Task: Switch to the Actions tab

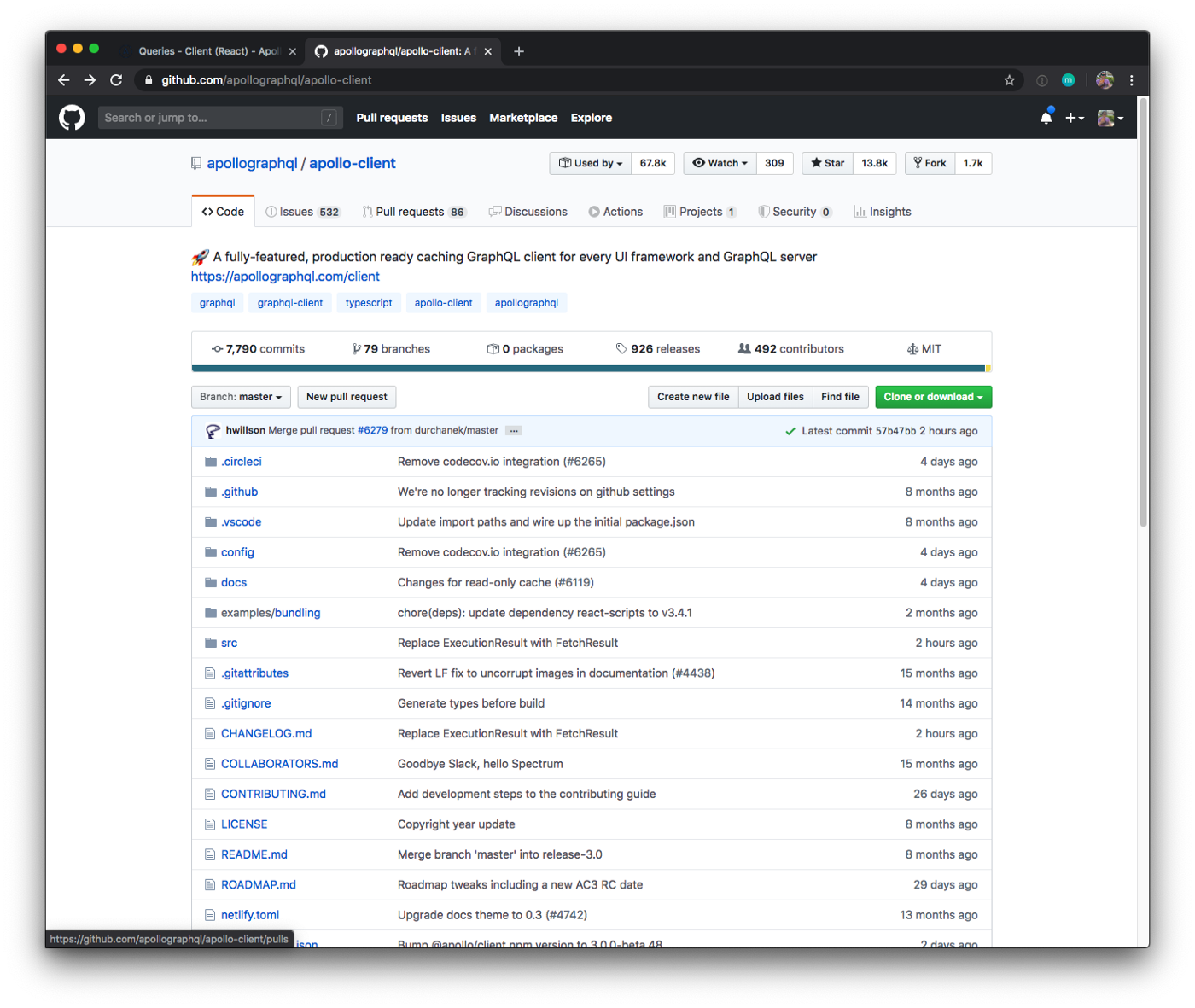Action: coord(615,212)
